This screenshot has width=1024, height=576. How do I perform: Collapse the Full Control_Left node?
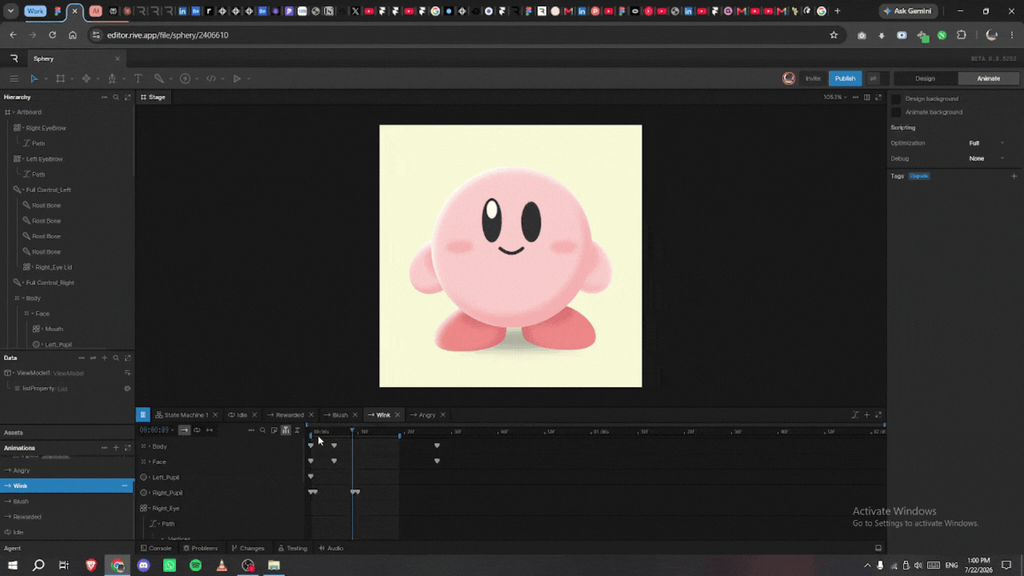(x=23, y=190)
